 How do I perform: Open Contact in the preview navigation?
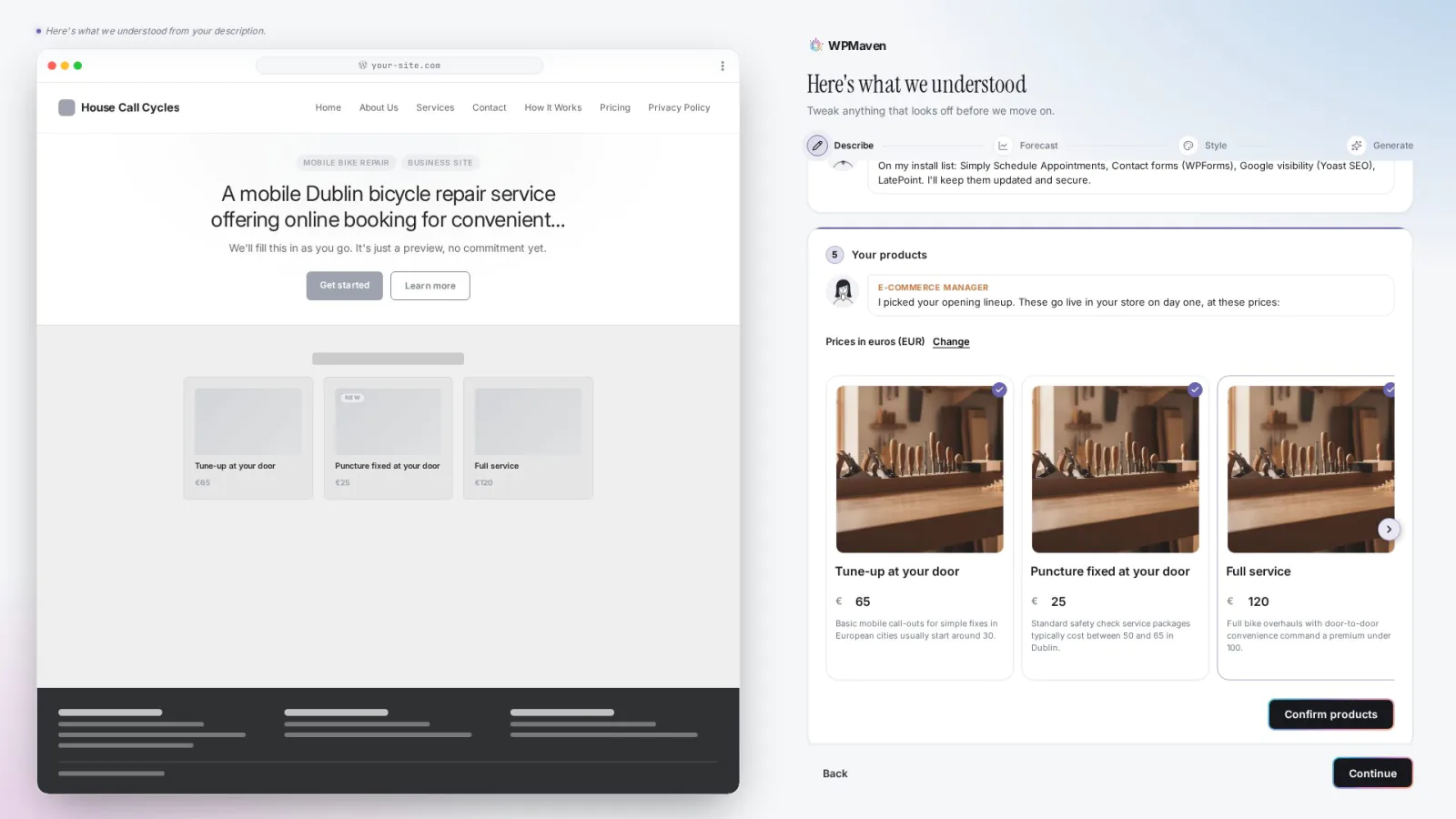(x=490, y=107)
